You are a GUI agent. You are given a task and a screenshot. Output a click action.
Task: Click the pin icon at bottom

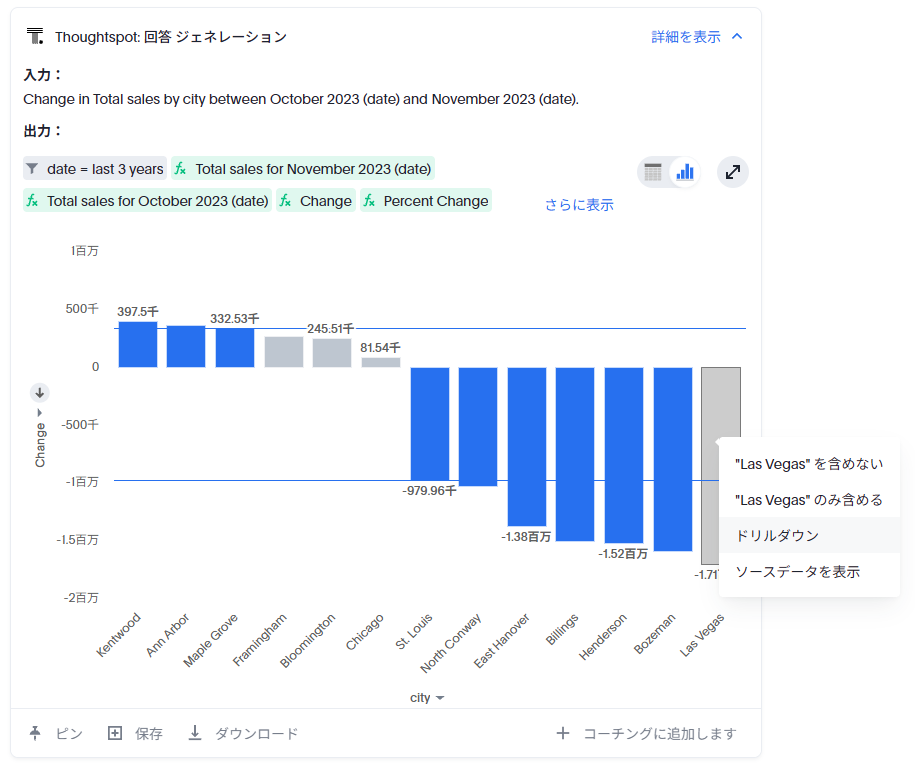point(36,733)
